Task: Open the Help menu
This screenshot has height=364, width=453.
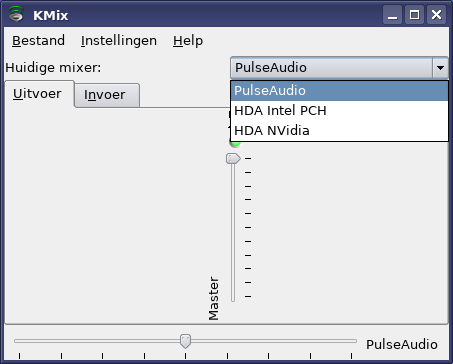Action: pyautogui.click(x=188, y=41)
